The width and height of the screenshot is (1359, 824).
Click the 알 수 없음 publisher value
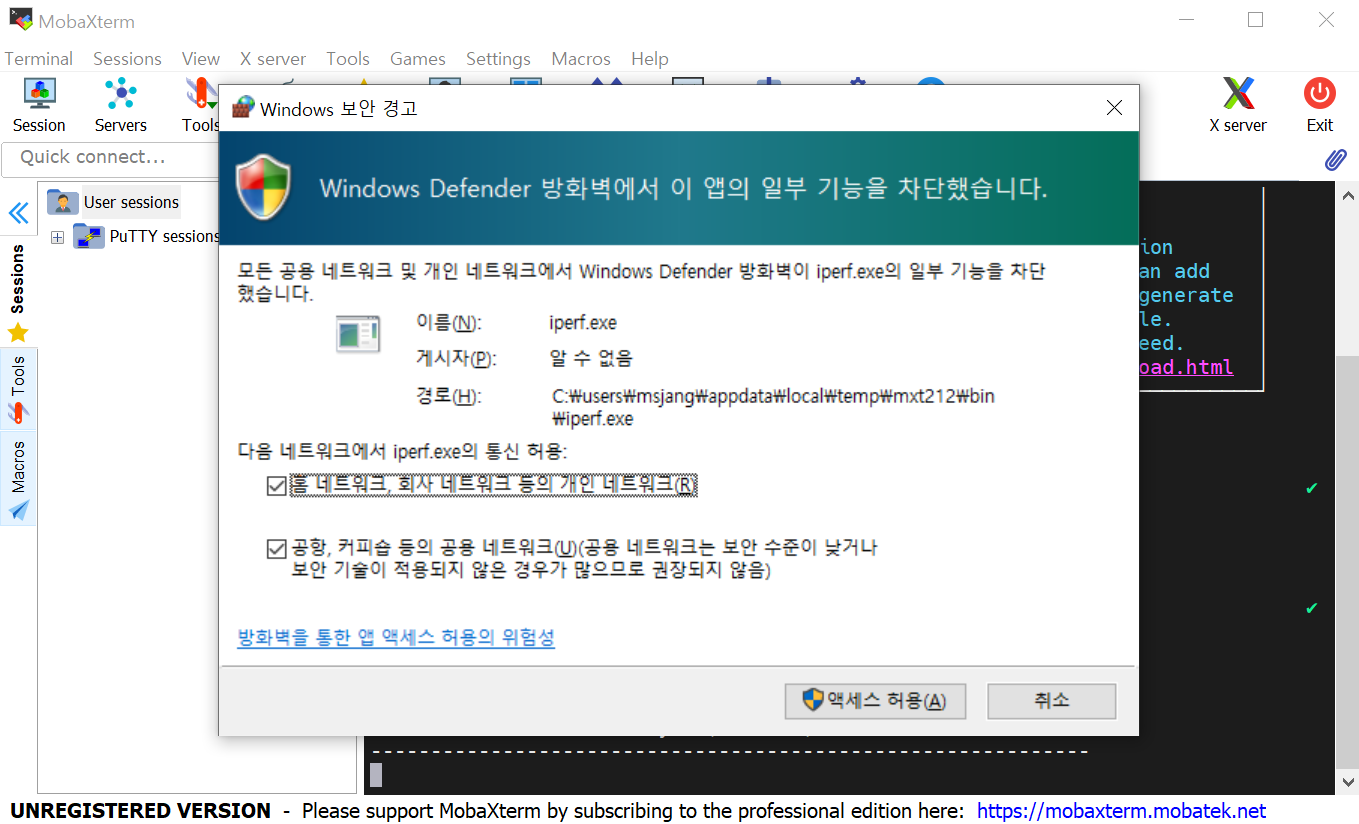[591, 358]
